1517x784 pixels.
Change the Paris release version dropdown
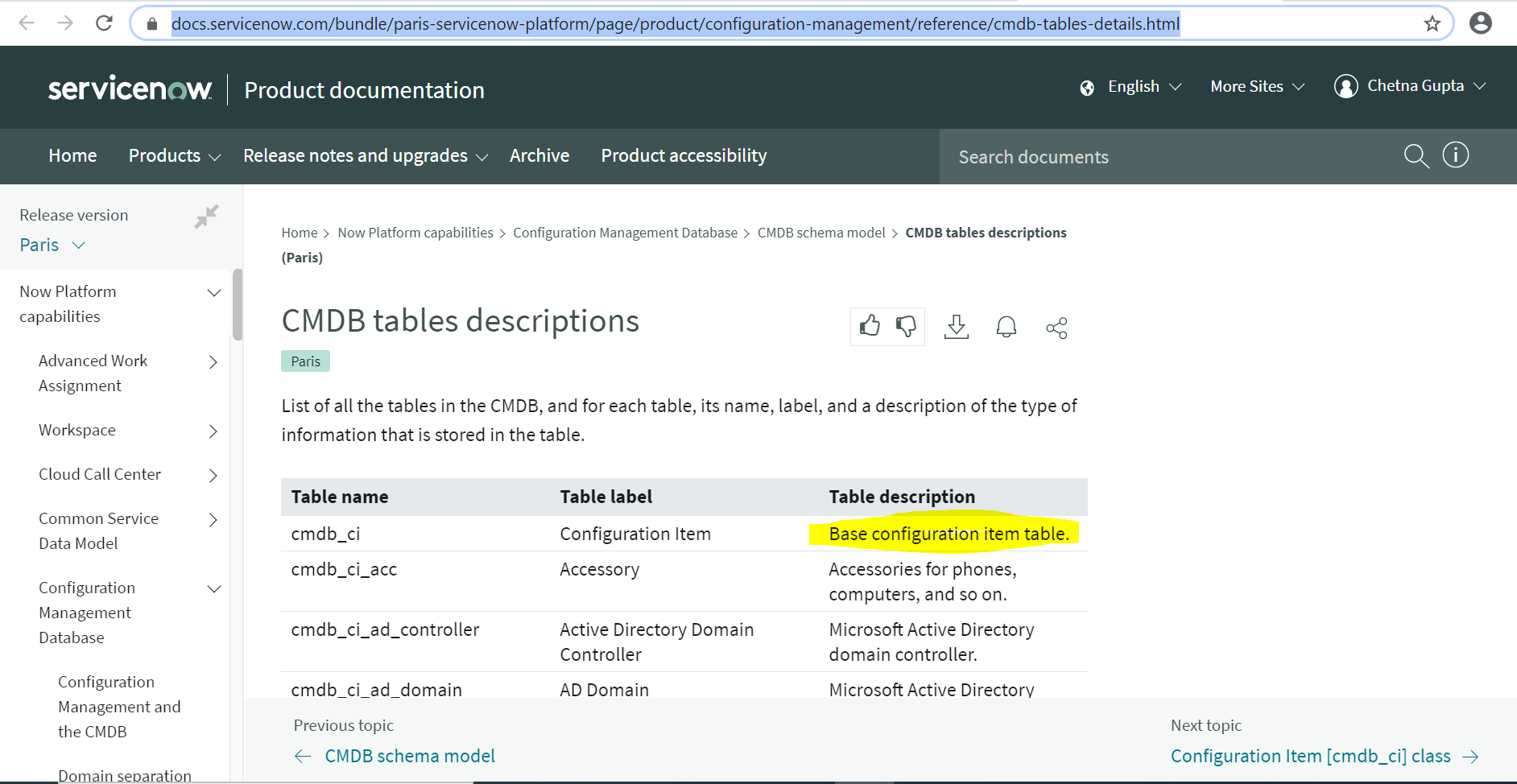pos(52,245)
